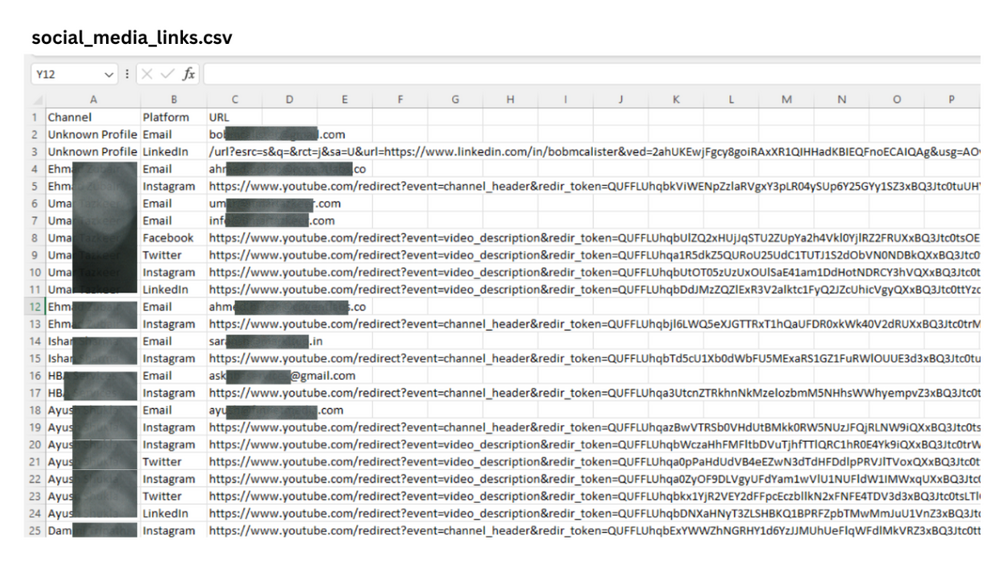Click 'Email' platform cell in row 14
The height and width of the screenshot is (565, 1005).
[174, 341]
